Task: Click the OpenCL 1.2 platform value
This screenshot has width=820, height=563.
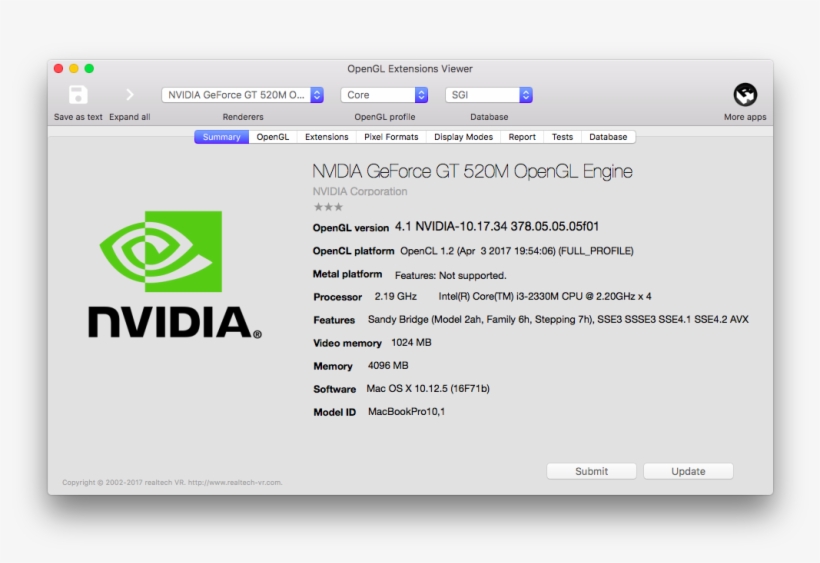Action: point(517,251)
